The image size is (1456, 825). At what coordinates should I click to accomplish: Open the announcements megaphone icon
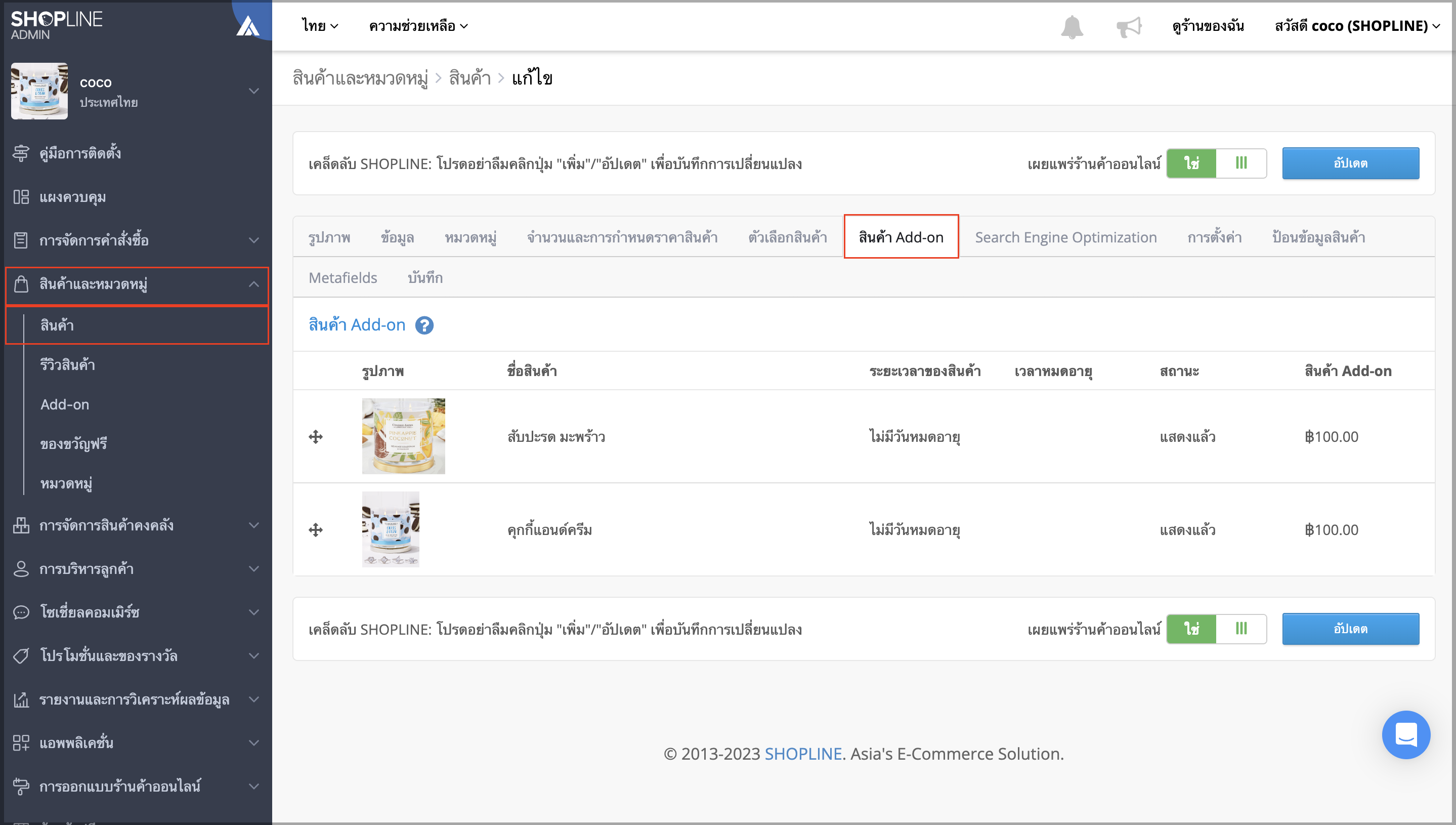(1129, 27)
